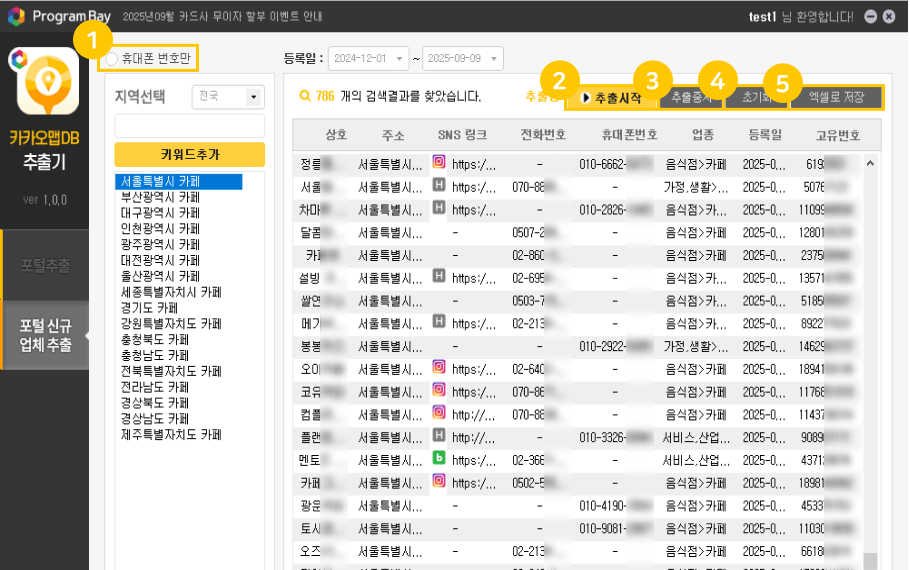Click the ProgramBay logo in title bar
The height and width of the screenshot is (570, 910).
click(x=16, y=16)
